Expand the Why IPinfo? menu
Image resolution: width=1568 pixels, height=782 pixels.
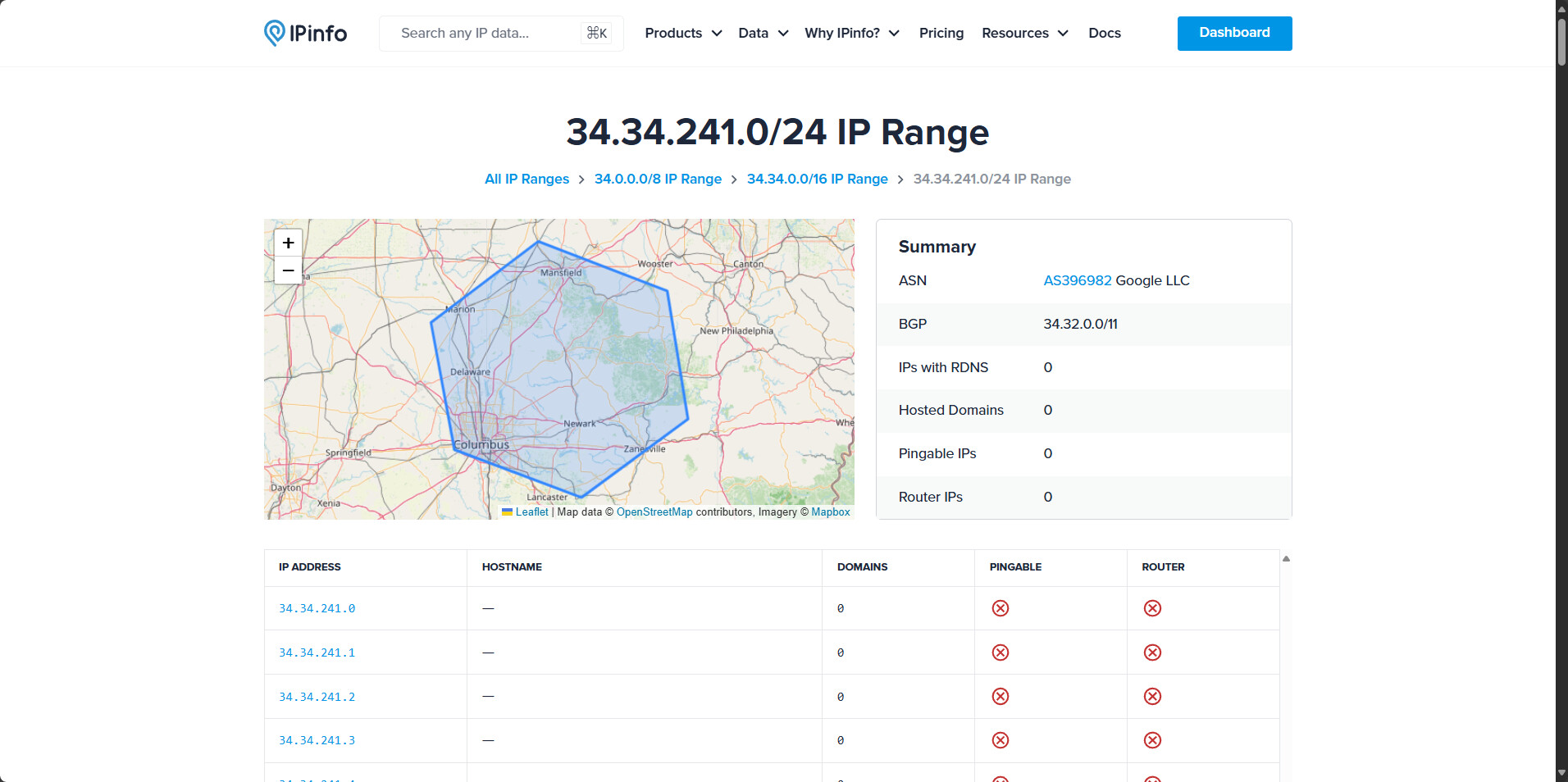click(x=851, y=33)
